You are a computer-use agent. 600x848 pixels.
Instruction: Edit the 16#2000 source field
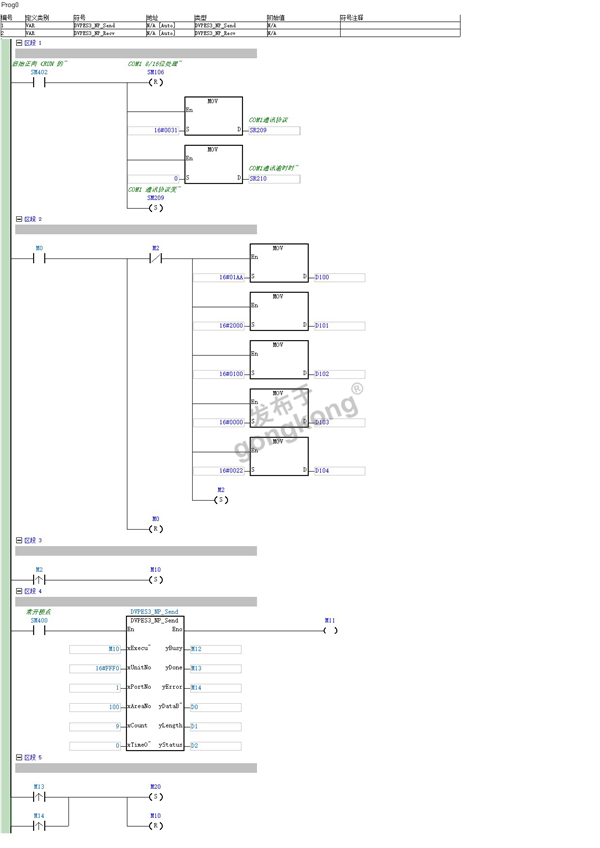tap(220, 326)
